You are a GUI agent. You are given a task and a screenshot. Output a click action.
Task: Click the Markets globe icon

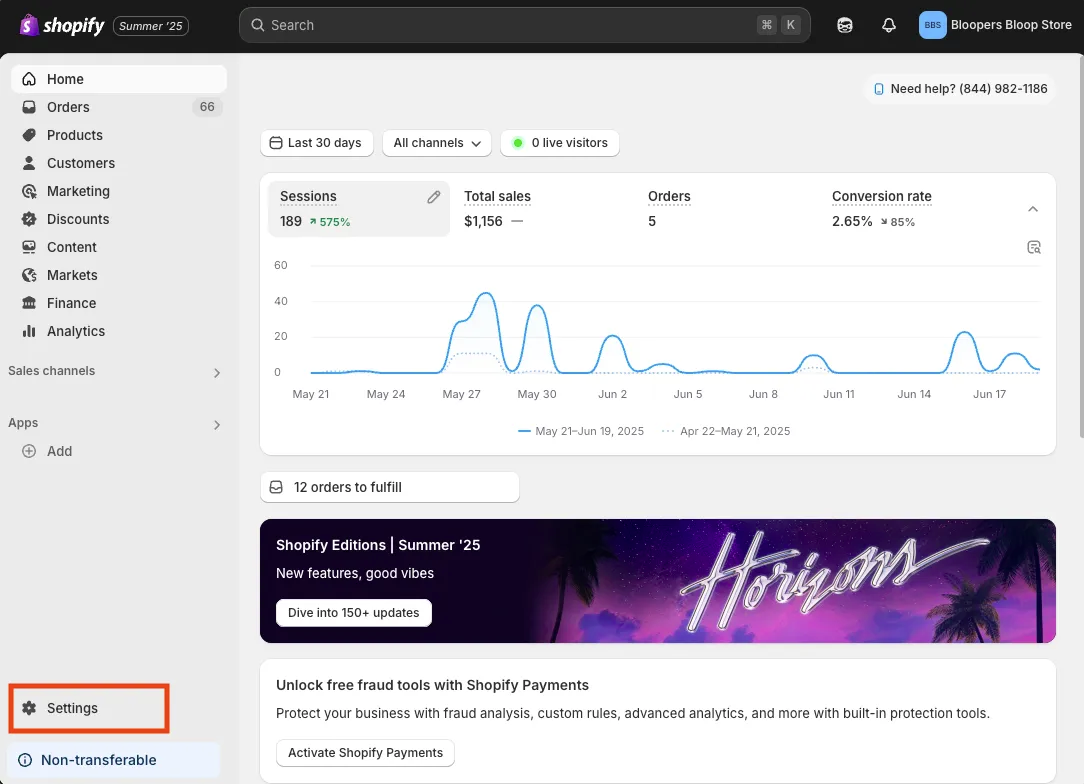(29, 275)
